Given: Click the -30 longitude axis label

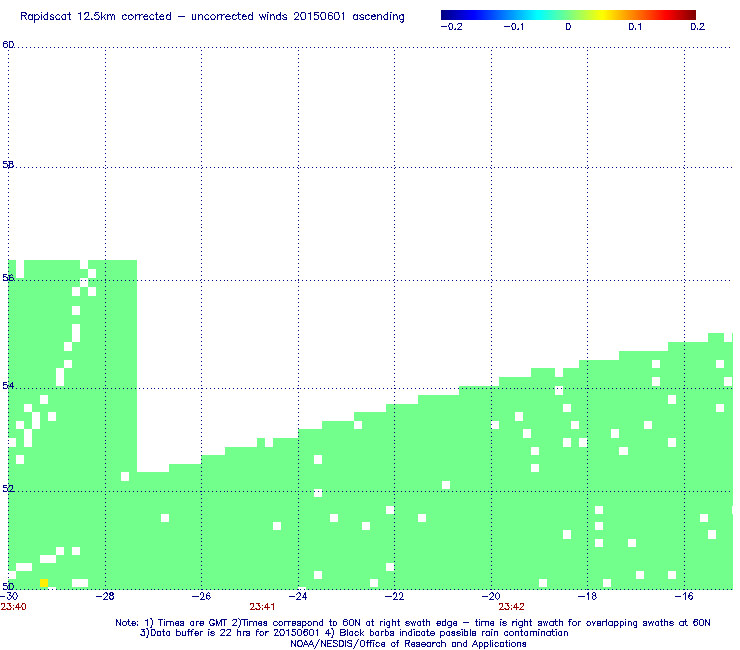Looking at the screenshot, I should pyautogui.click(x=9, y=596).
